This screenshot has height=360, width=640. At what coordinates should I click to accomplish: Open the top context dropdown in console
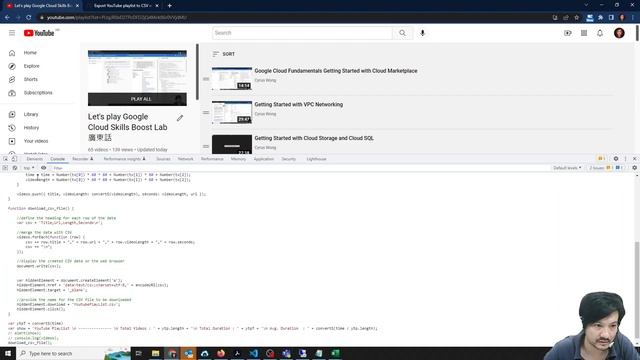pos(29,168)
